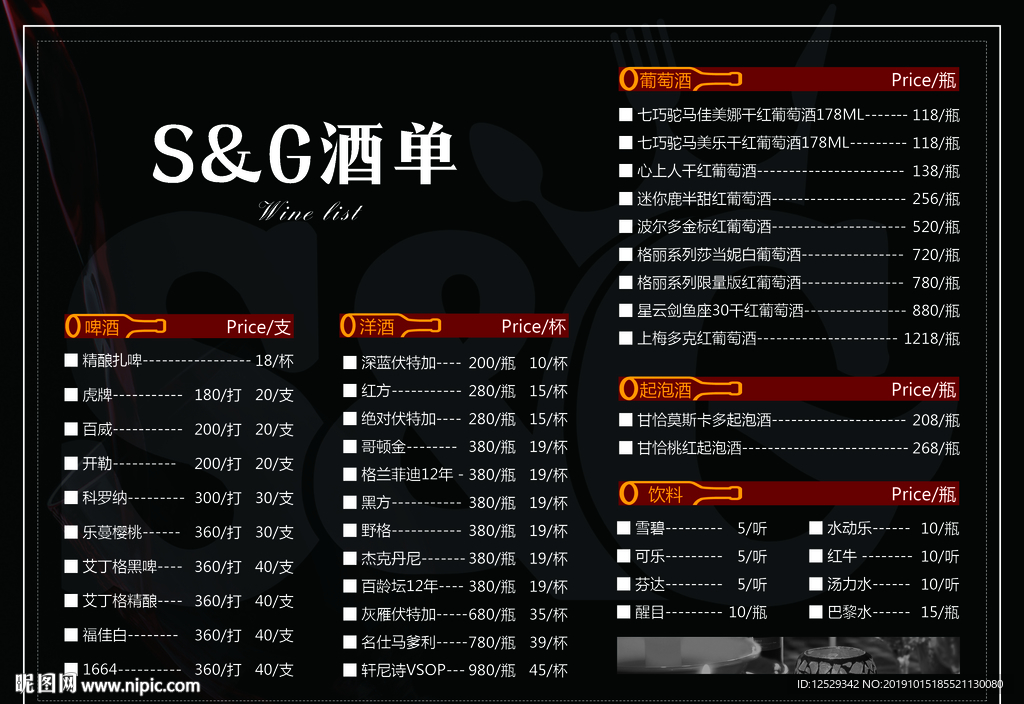Click the S&G酒单 title

[x=304, y=154]
